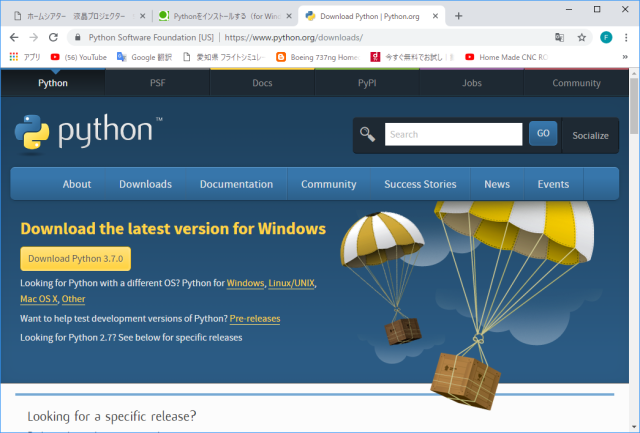Image resolution: width=640 pixels, height=433 pixels.
Task: Open Chrome's three-dot menu
Action: [x=626, y=38]
